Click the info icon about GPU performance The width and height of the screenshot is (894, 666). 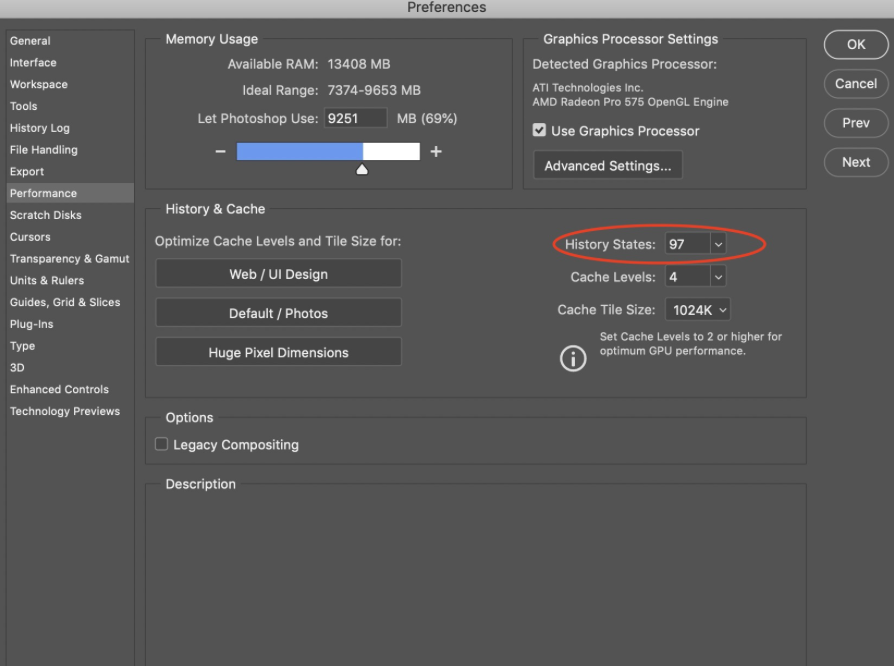[x=572, y=357]
